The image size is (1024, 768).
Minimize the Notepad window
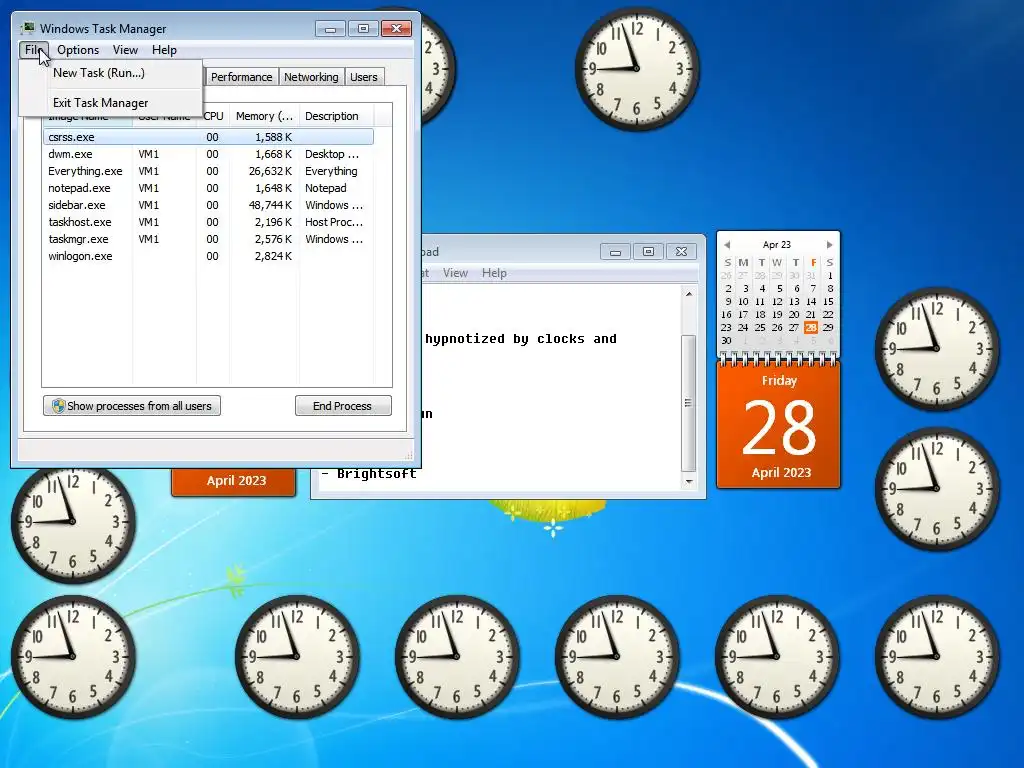click(x=615, y=251)
